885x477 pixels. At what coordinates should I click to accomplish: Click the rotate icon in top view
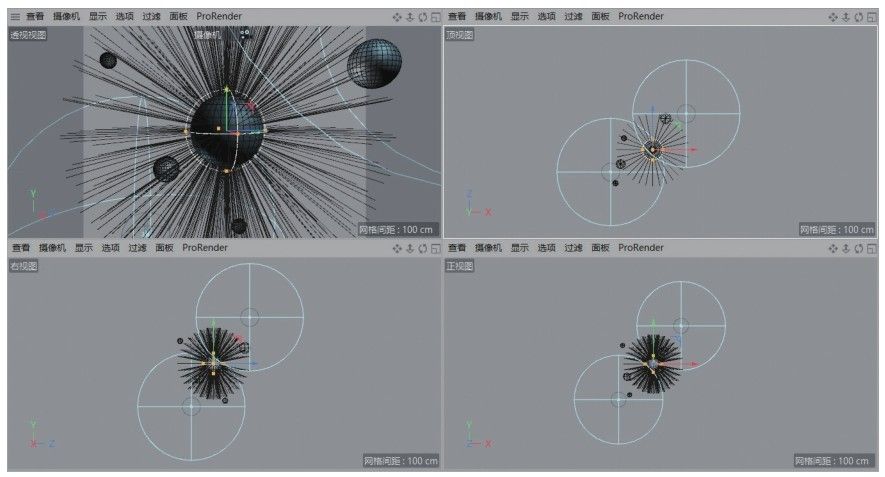[x=858, y=17]
